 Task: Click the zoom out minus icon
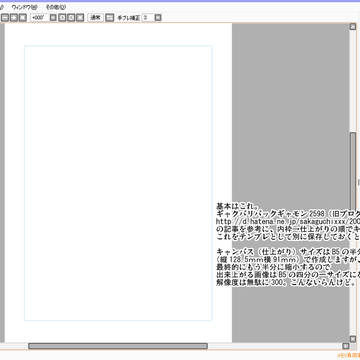pyautogui.click(x=5, y=18)
